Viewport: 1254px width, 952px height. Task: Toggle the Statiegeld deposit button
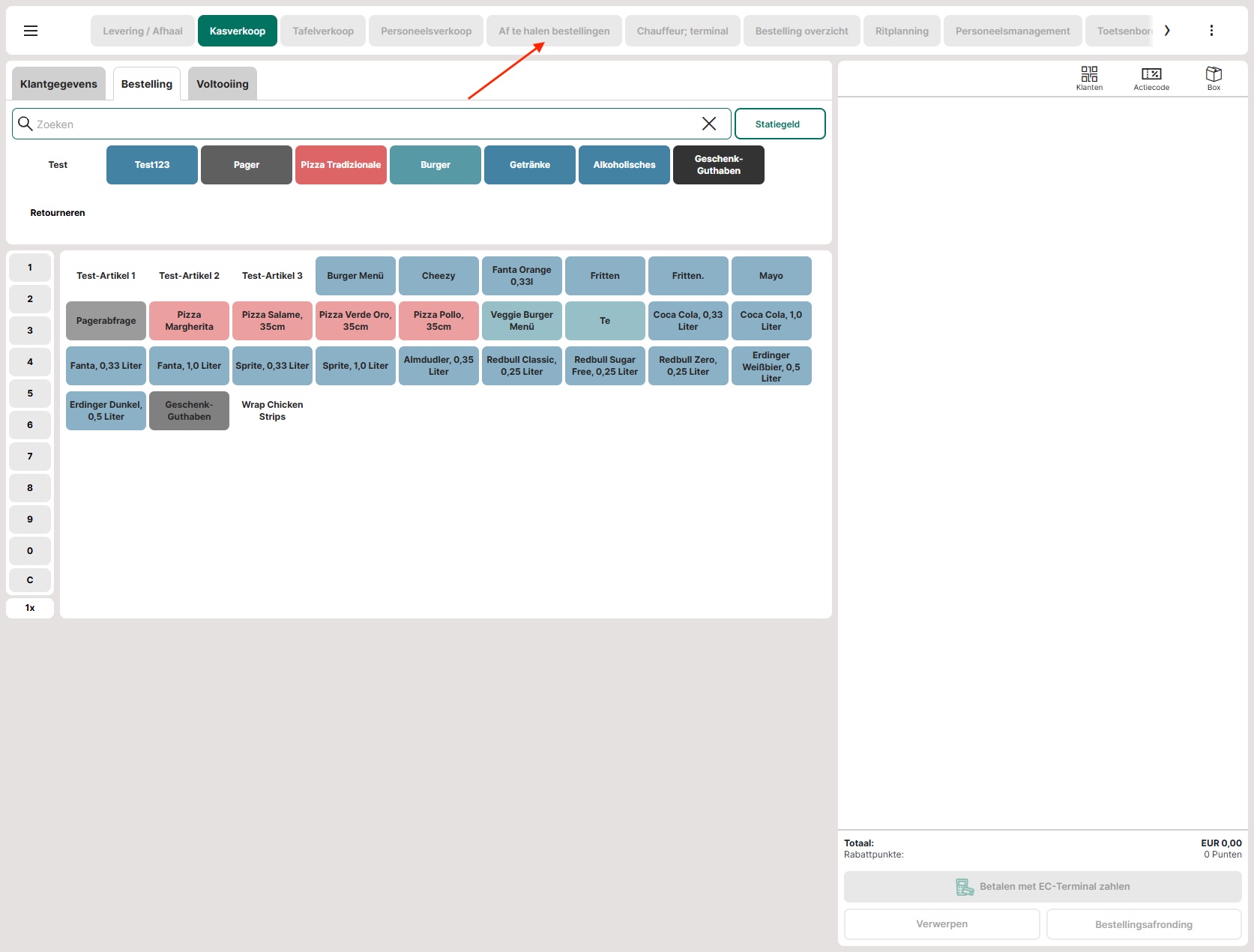coord(780,124)
